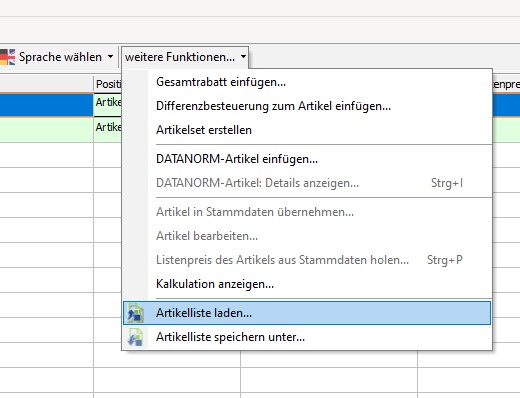
Task: Select the Artike cell in the green row
Action: click(x=108, y=130)
